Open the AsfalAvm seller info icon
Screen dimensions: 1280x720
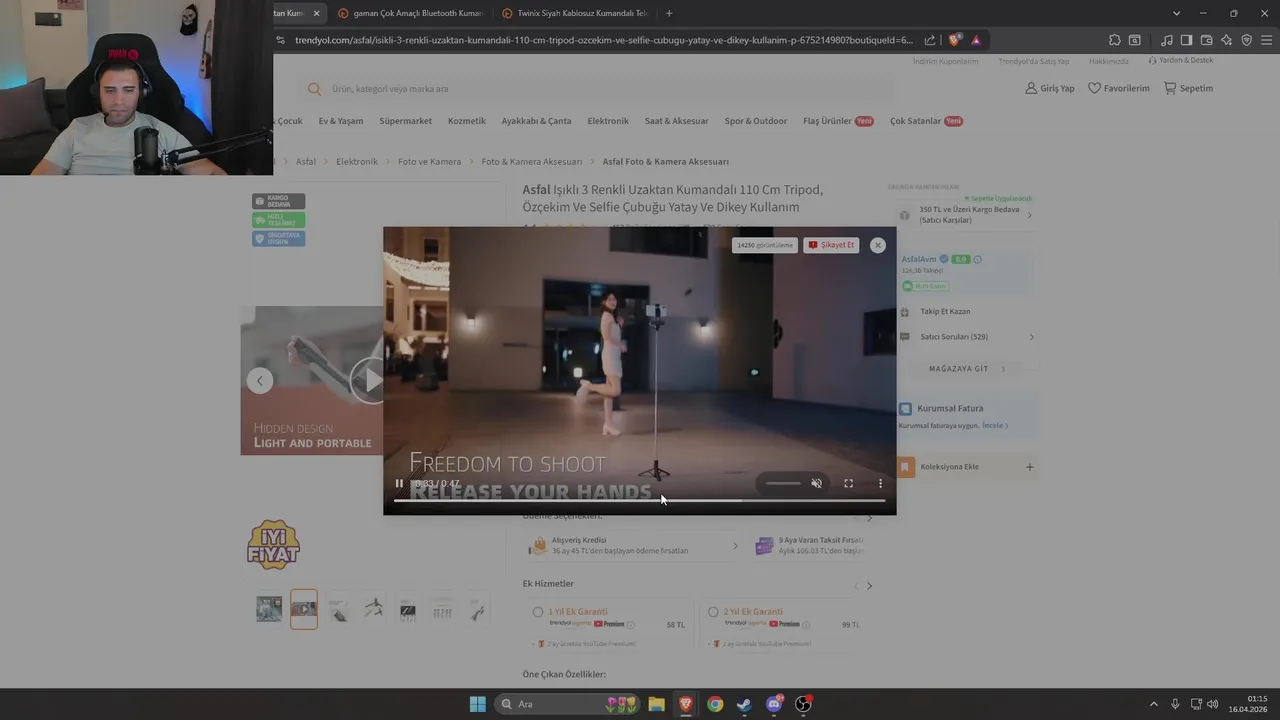click(x=978, y=259)
